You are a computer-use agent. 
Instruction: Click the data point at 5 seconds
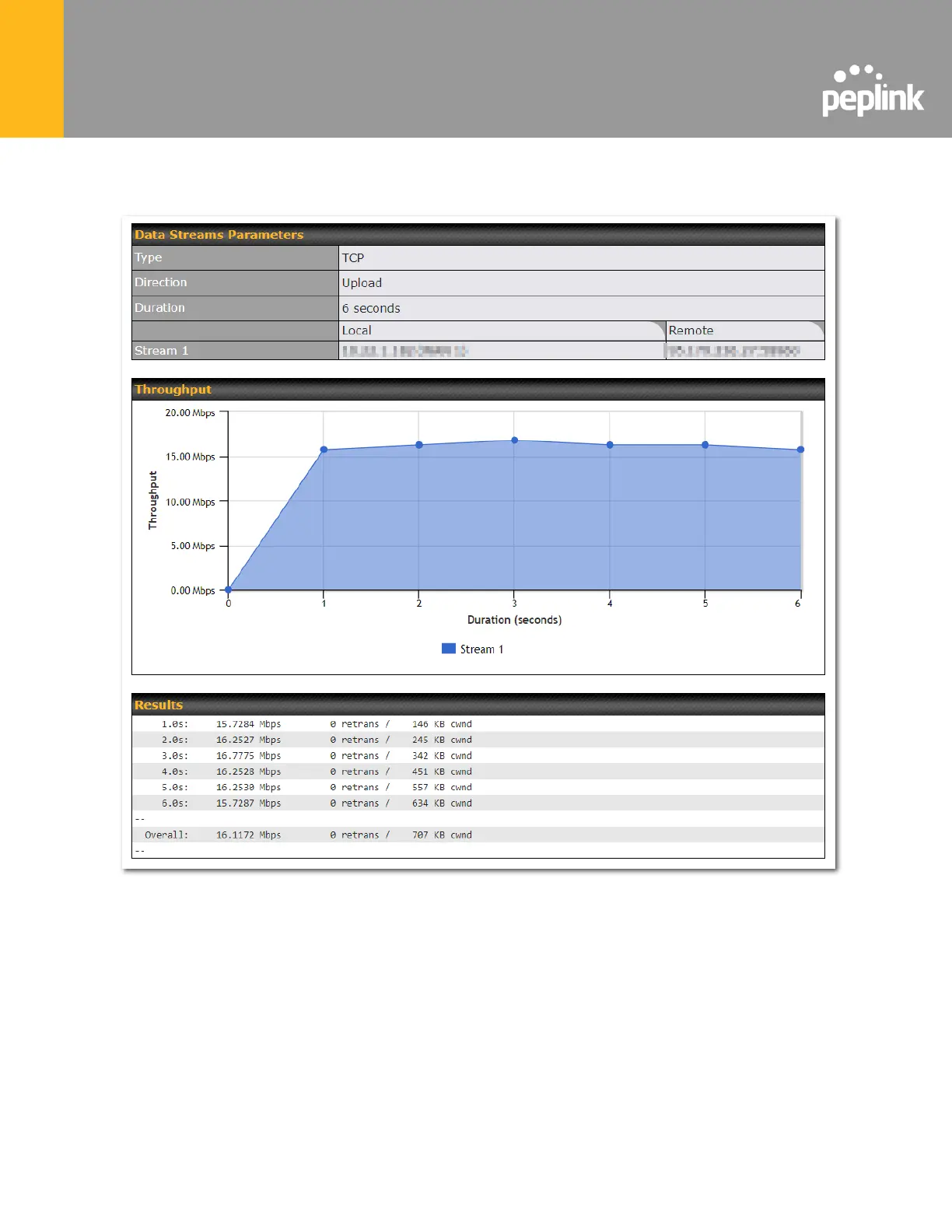click(x=705, y=445)
